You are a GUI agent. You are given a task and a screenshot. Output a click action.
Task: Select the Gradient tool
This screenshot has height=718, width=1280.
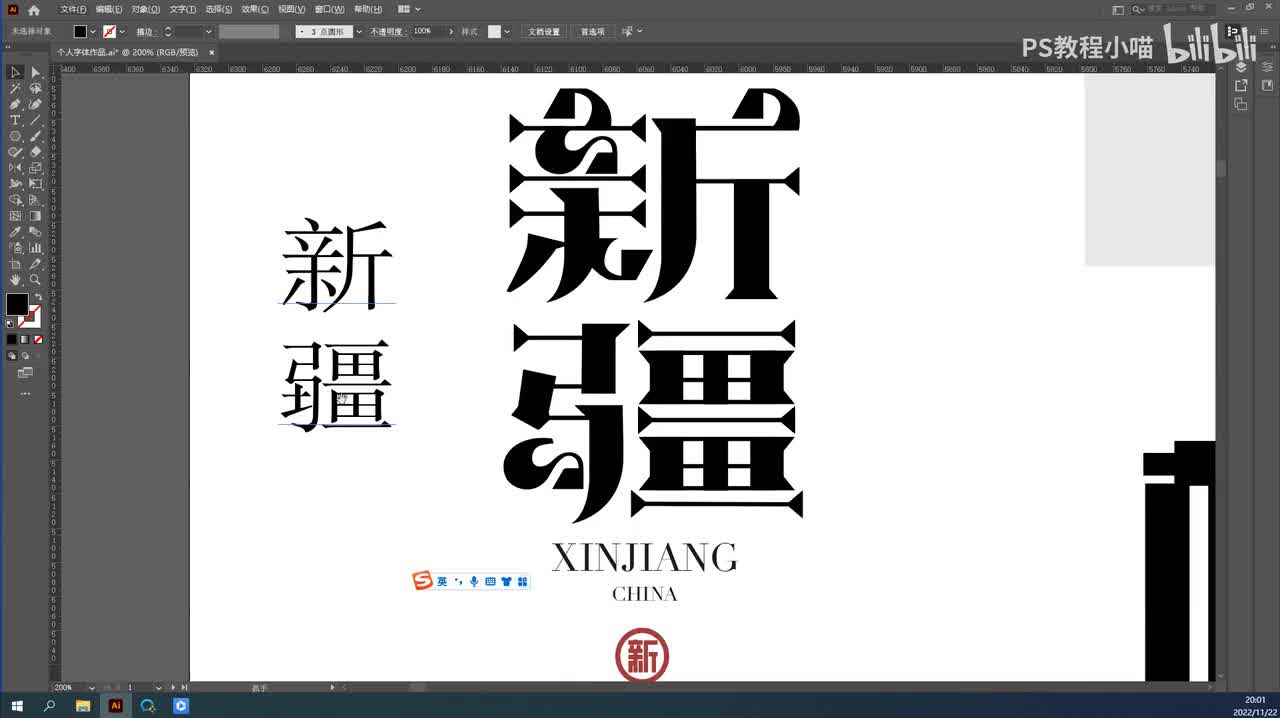[35, 216]
